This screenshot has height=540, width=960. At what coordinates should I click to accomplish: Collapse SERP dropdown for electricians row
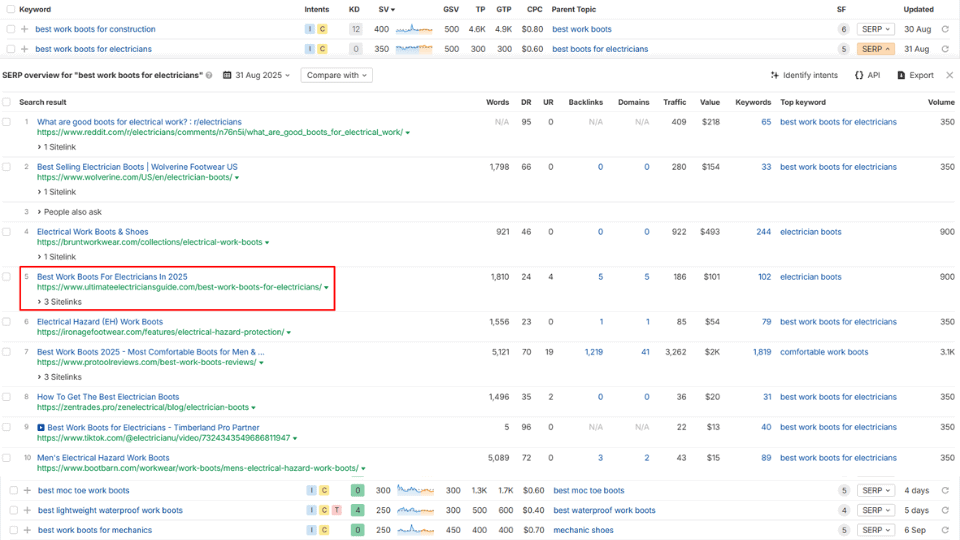876,49
